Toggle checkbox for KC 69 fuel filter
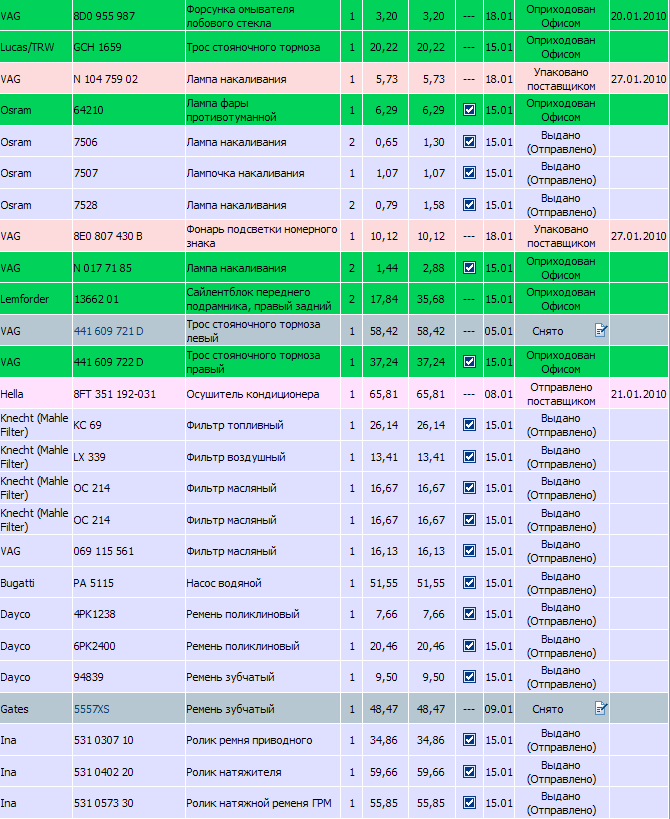The height and width of the screenshot is (819, 670). 469,425
